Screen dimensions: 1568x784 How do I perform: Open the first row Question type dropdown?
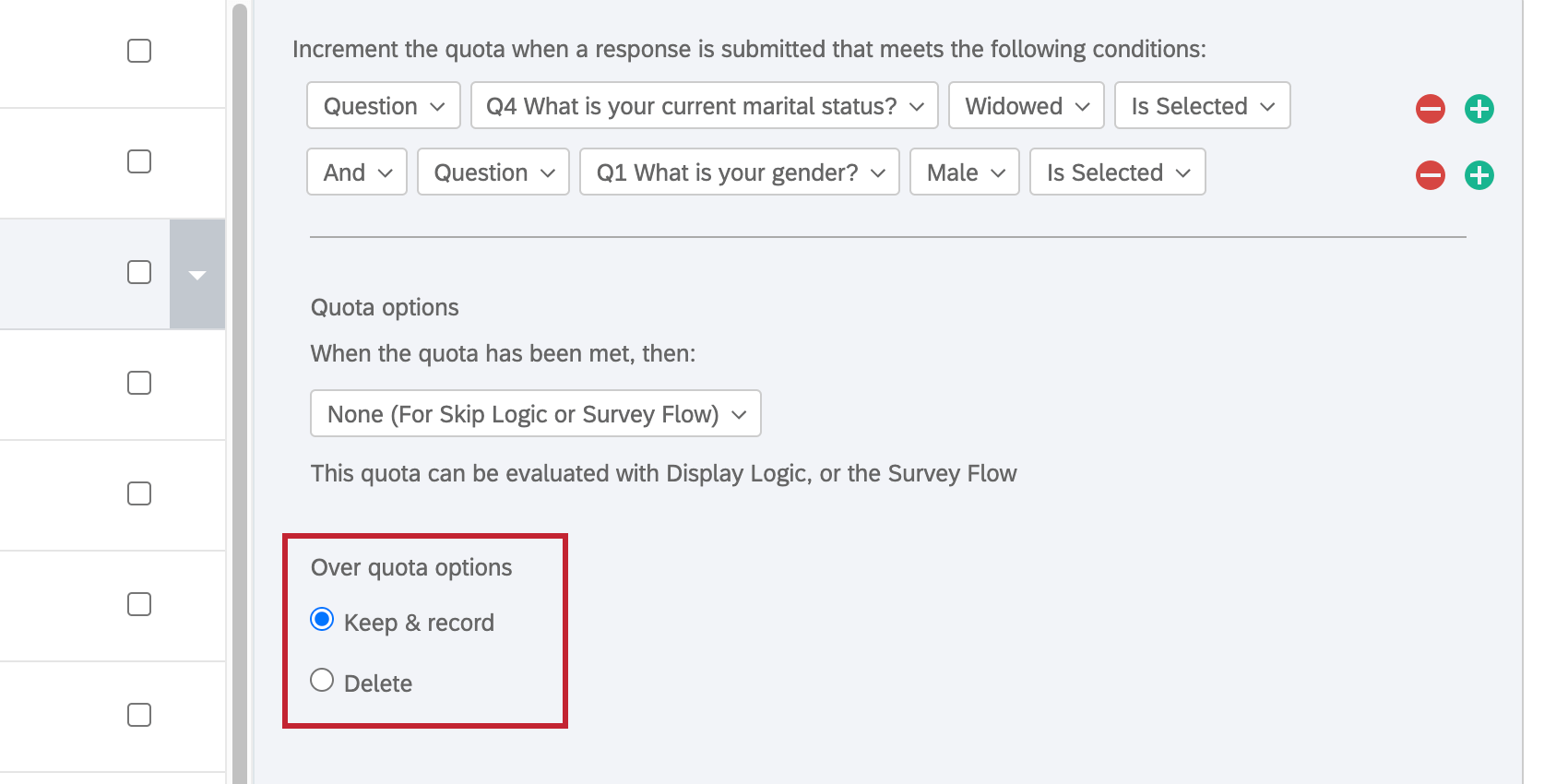coord(384,105)
